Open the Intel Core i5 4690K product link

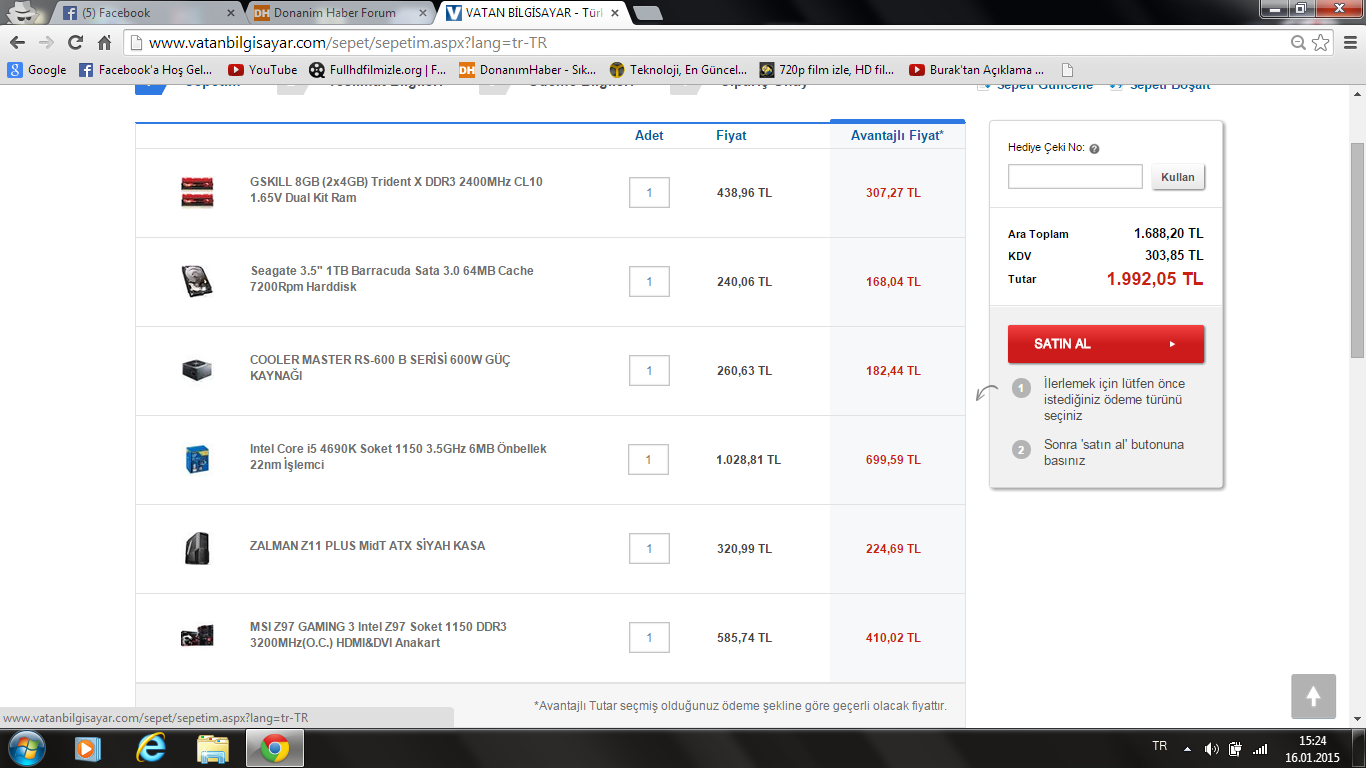click(398, 457)
